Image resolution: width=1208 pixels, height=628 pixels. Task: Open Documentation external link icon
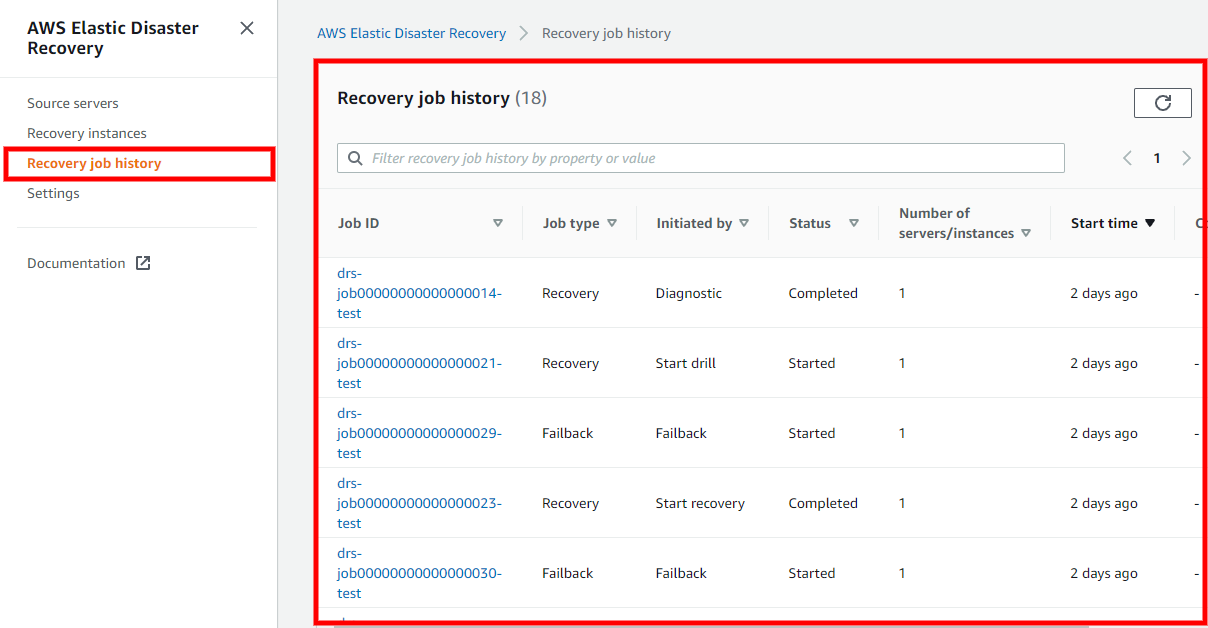[143, 263]
